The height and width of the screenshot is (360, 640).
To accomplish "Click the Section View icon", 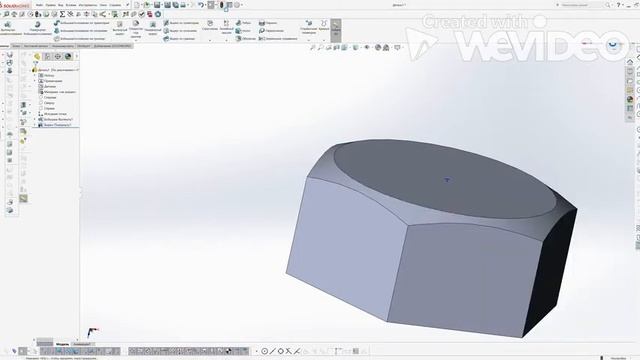I will (337, 48).
